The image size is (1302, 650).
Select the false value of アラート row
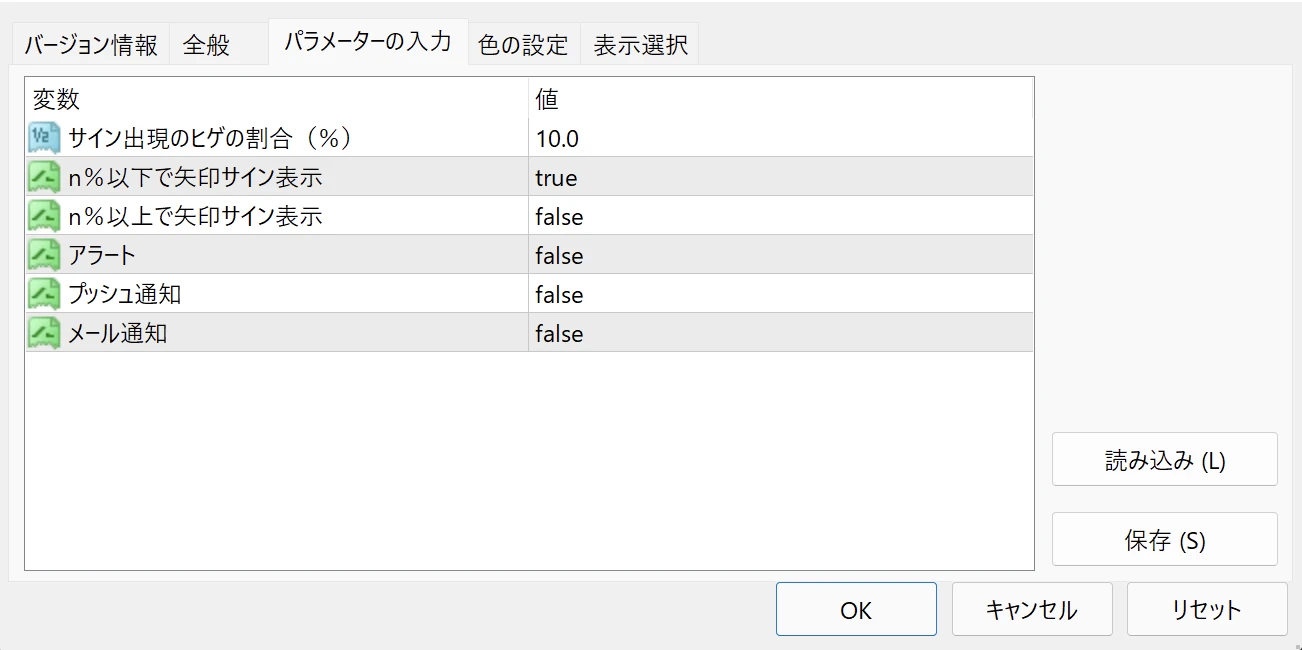pyautogui.click(x=559, y=256)
